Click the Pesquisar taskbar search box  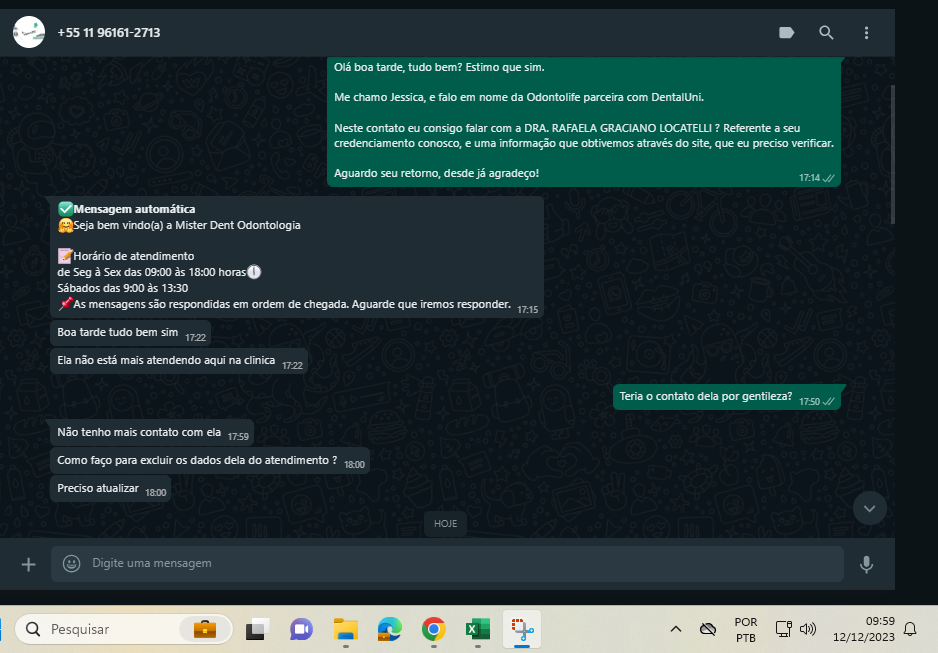coord(123,629)
